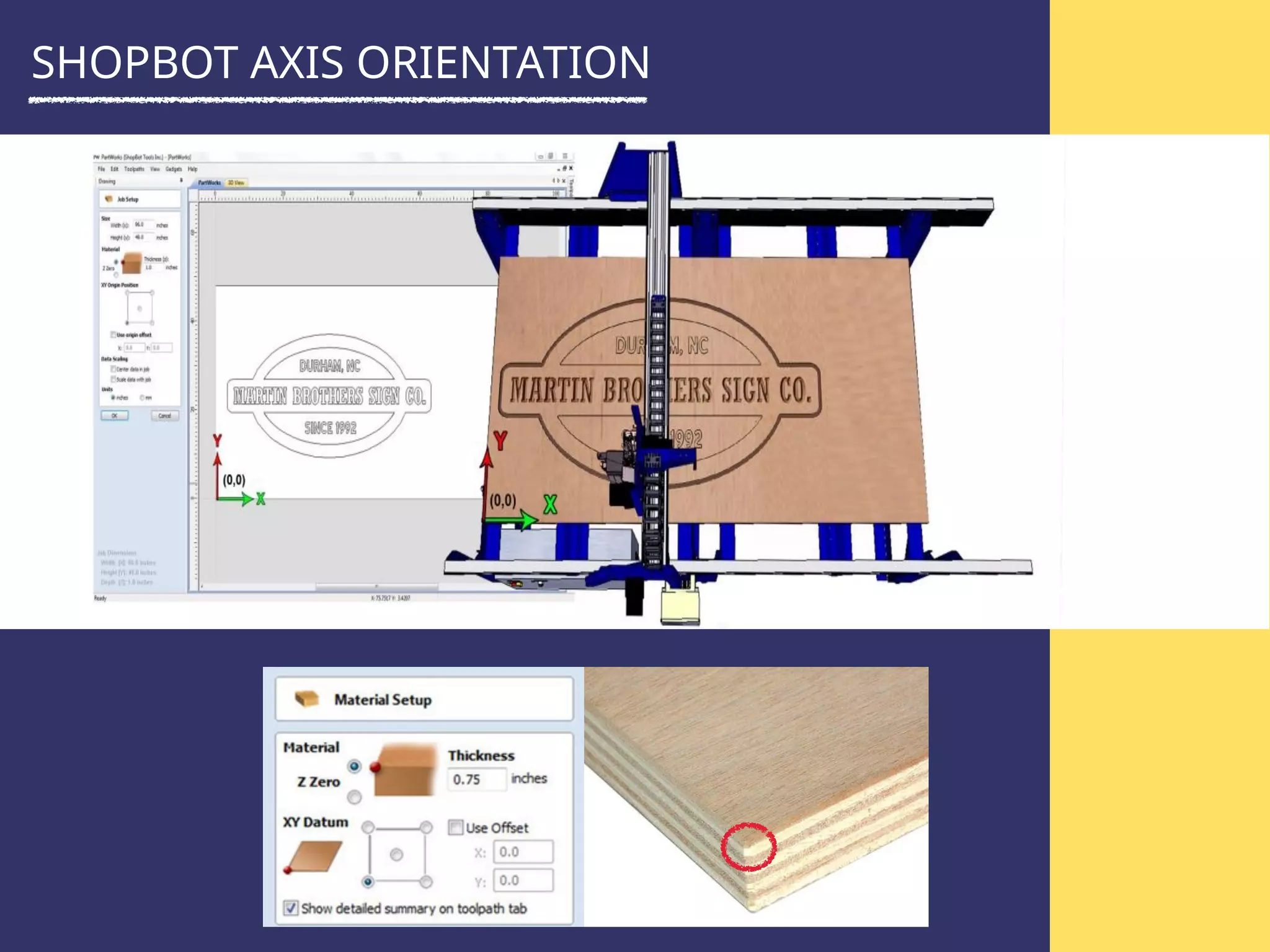Select bottom-left XY Origin Position in Job Setup
The width and height of the screenshot is (1270, 952).
pos(127,323)
